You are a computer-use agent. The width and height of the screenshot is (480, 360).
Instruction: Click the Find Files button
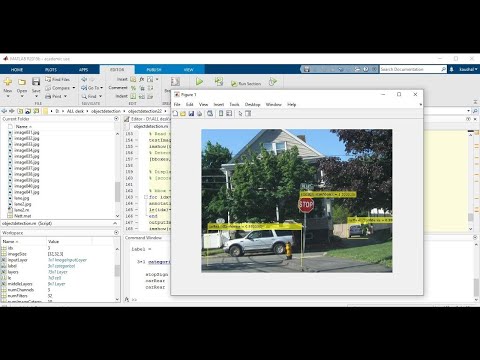tap(57, 79)
